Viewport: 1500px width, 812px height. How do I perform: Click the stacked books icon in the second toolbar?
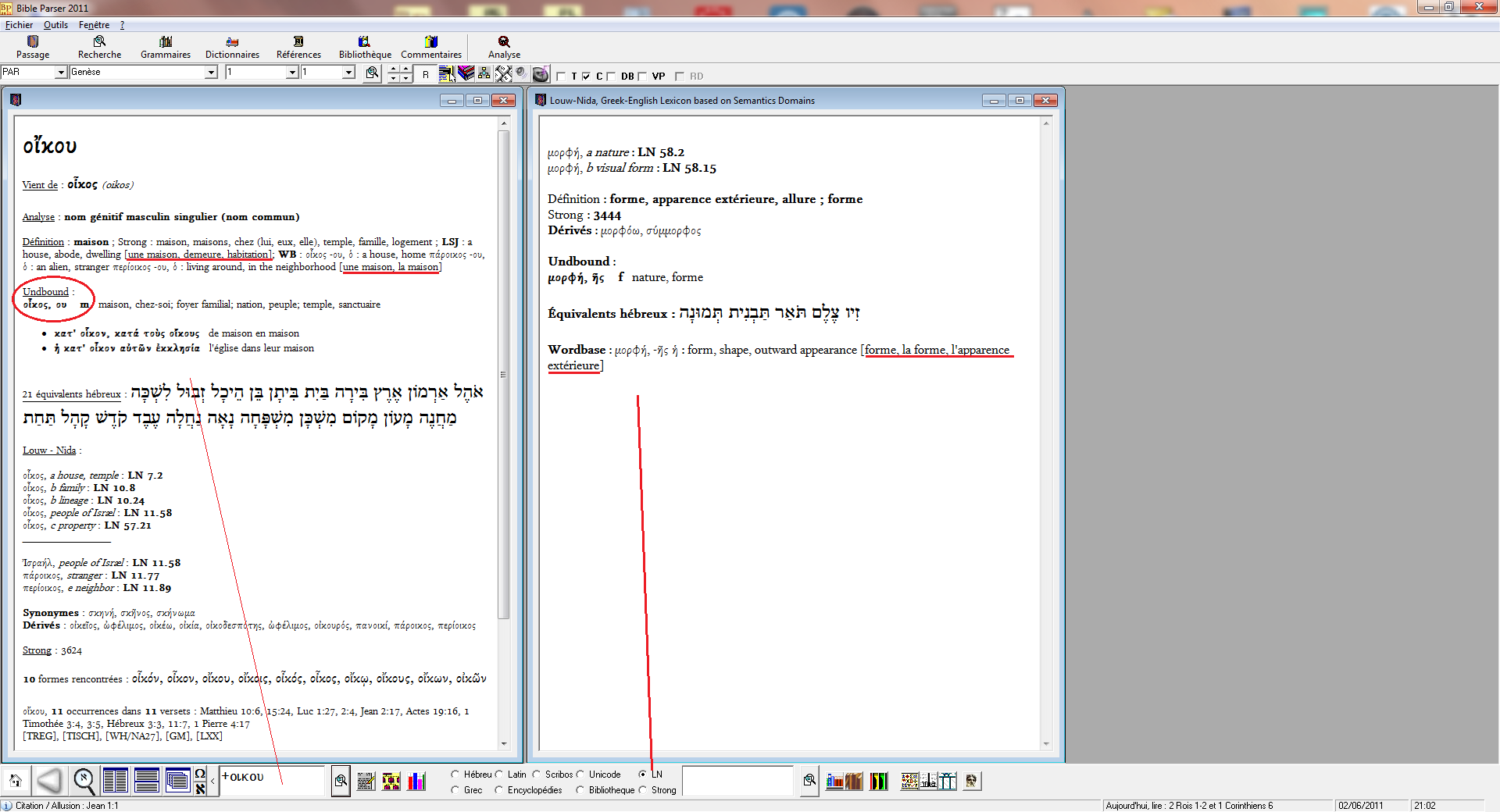466,73
